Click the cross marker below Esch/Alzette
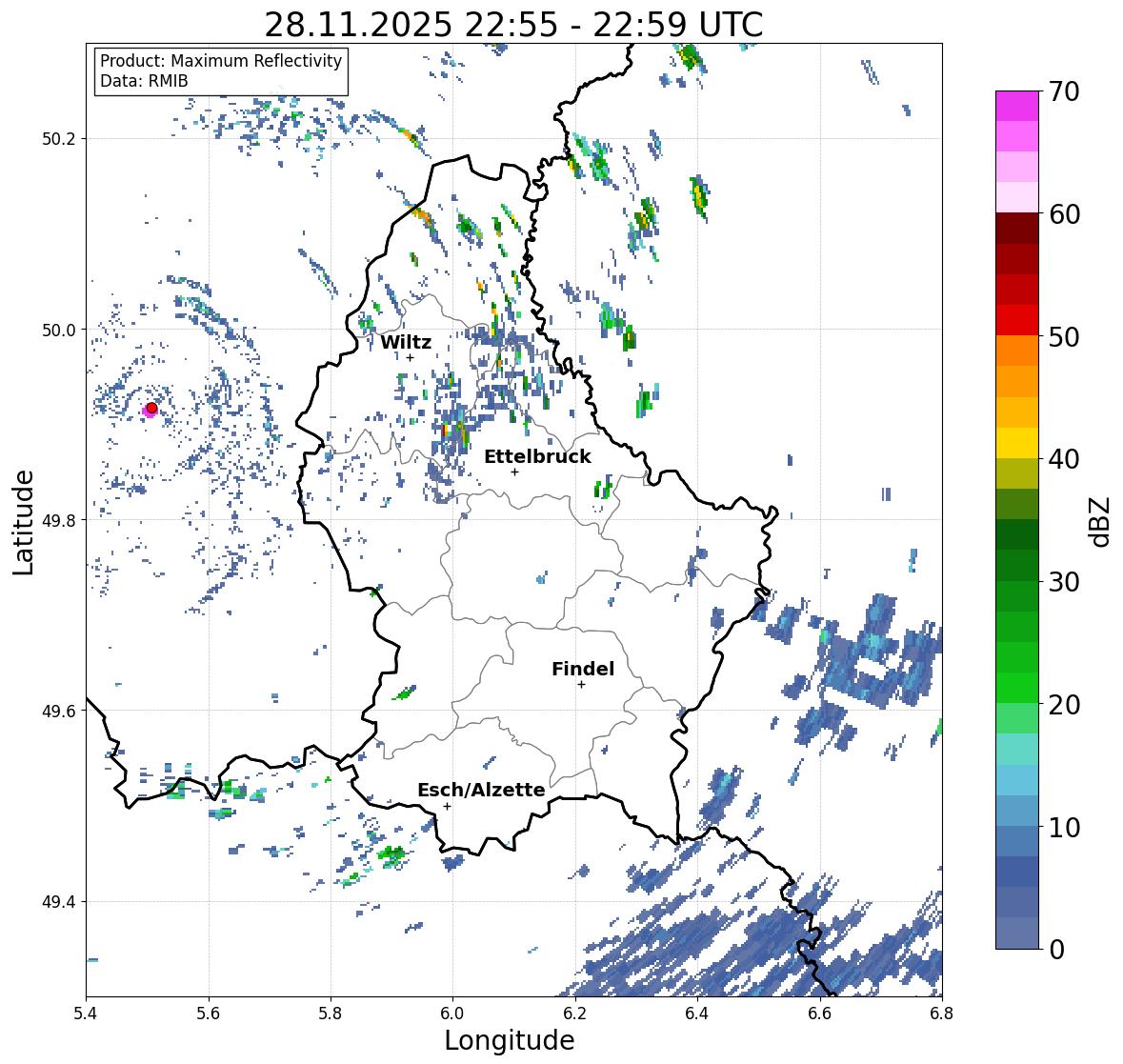Screen dimensions: 1123x1064 [x=447, y=806]
